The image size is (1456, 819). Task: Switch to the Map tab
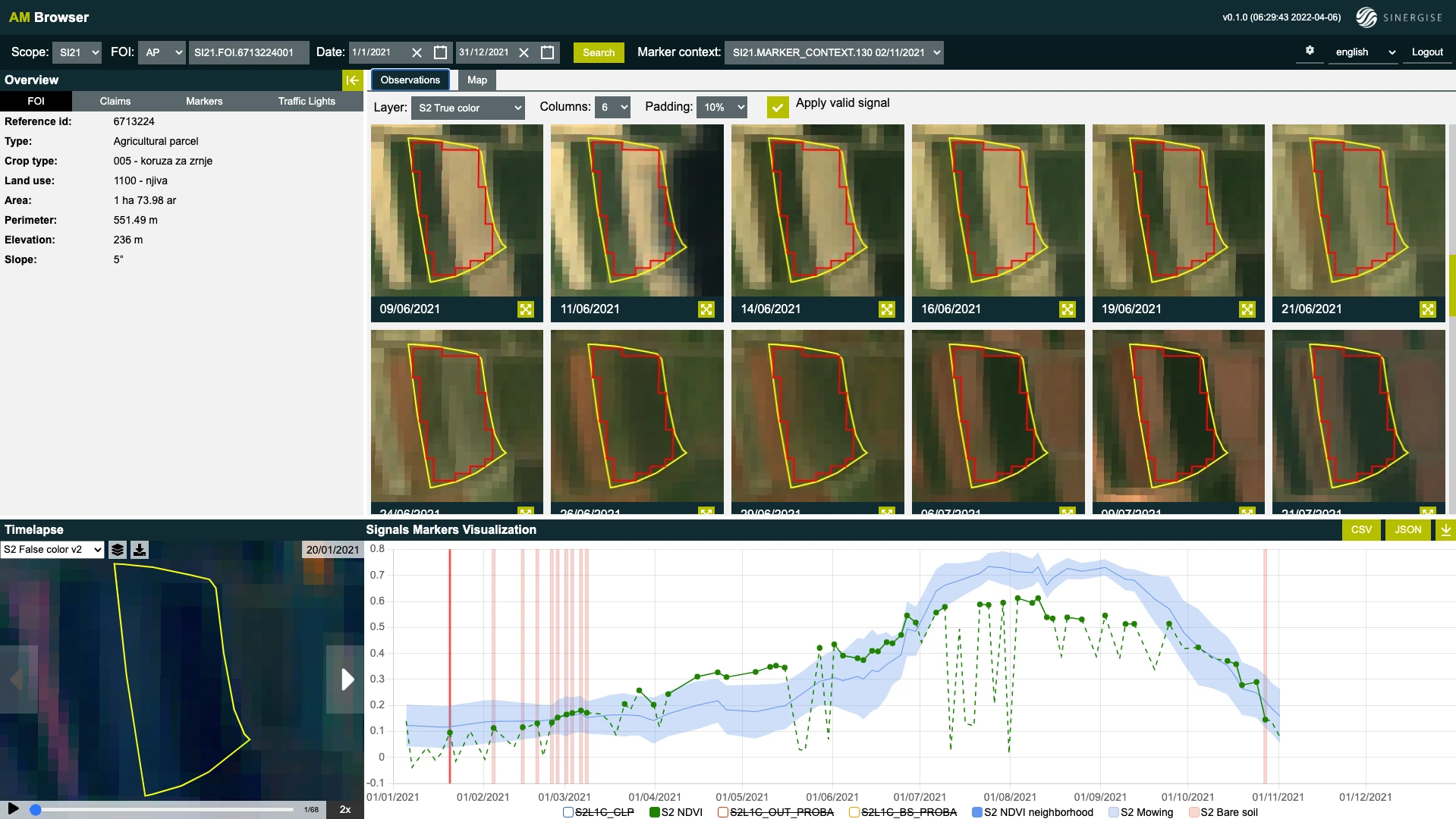point(476,80)
